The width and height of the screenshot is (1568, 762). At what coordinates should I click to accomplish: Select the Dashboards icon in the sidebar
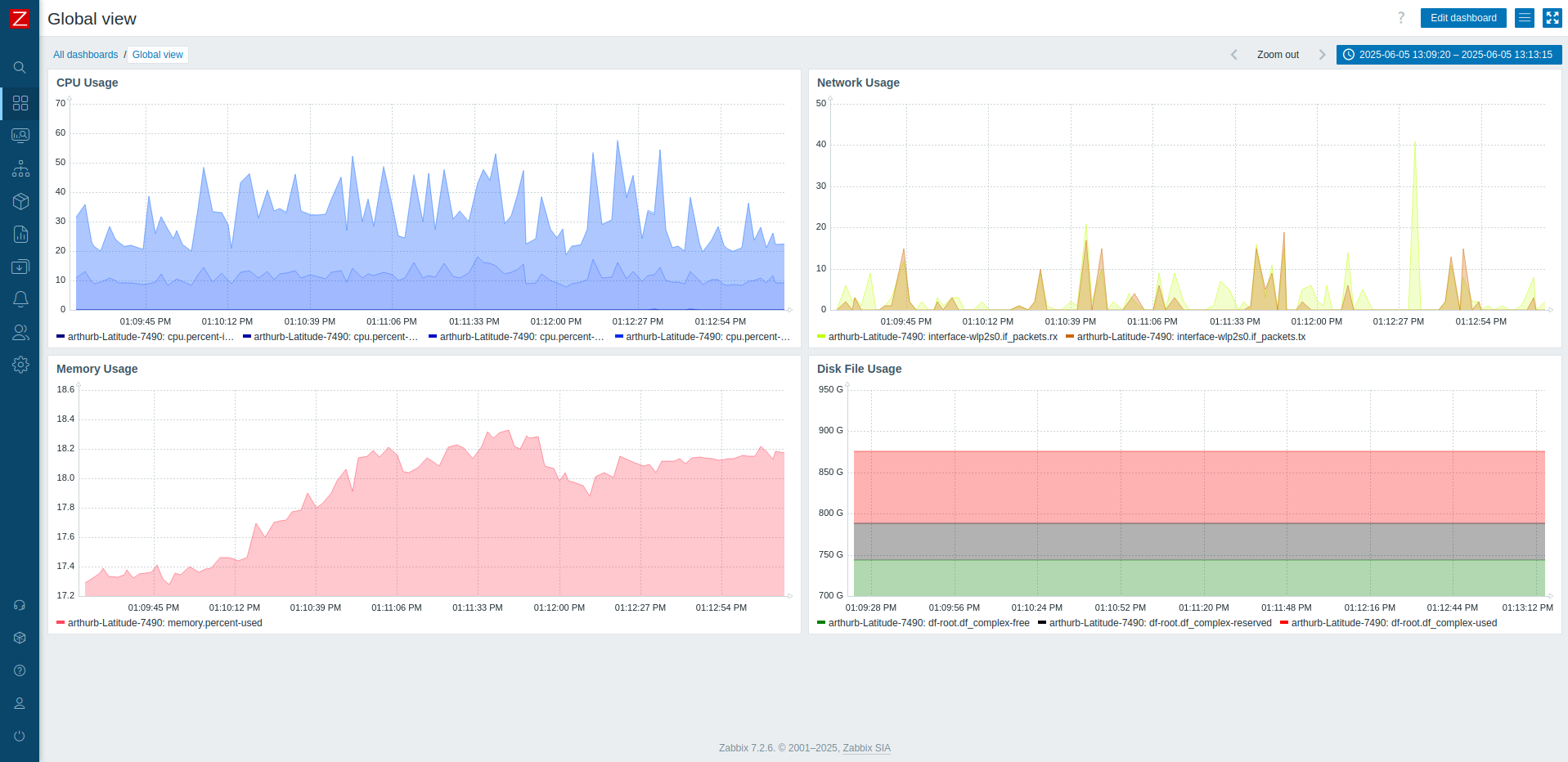(x=20, y=103)
